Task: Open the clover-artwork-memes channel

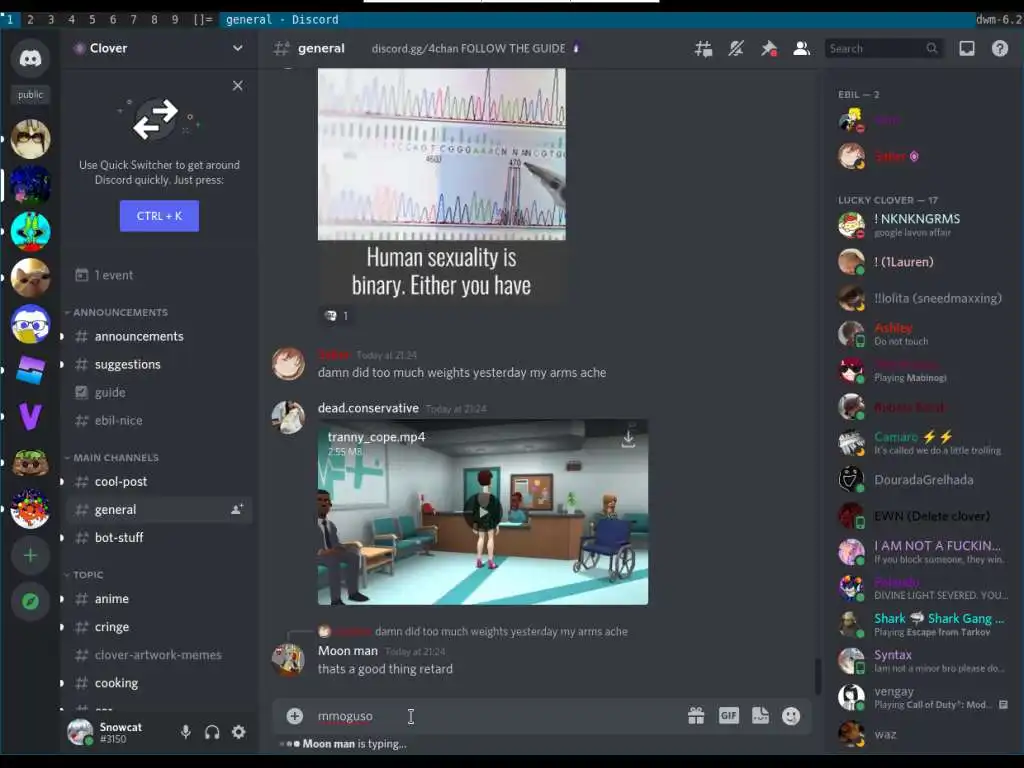Action: [159, 655]
